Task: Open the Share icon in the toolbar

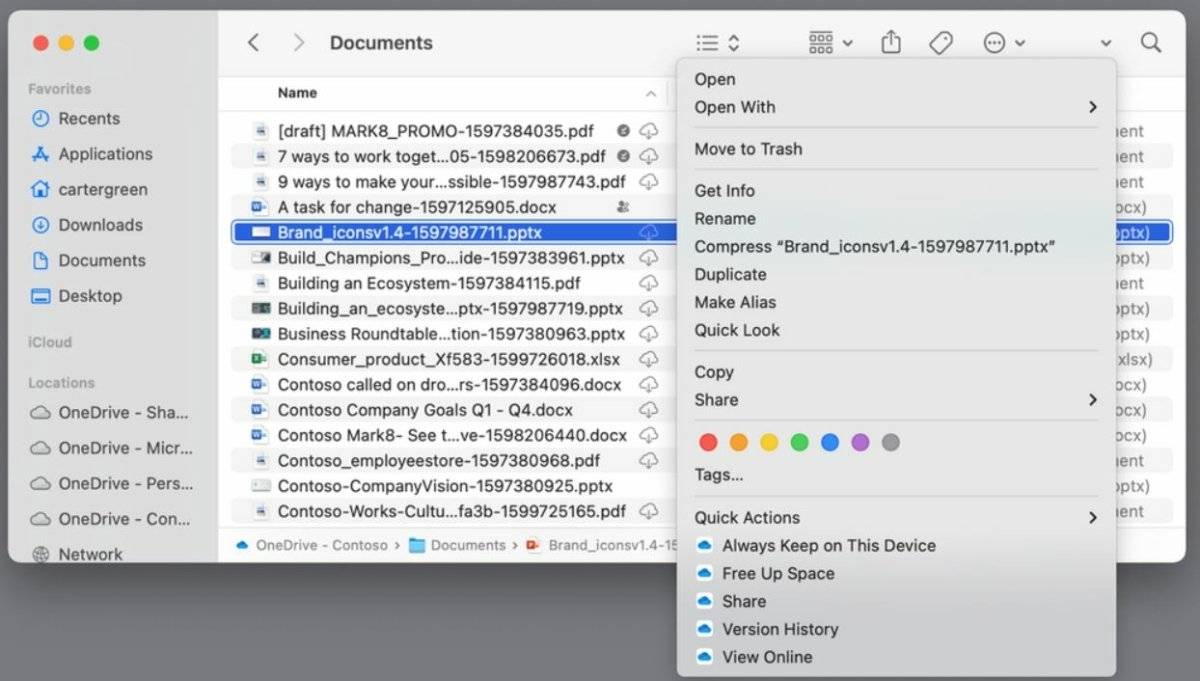Action: tap(890, 42)
